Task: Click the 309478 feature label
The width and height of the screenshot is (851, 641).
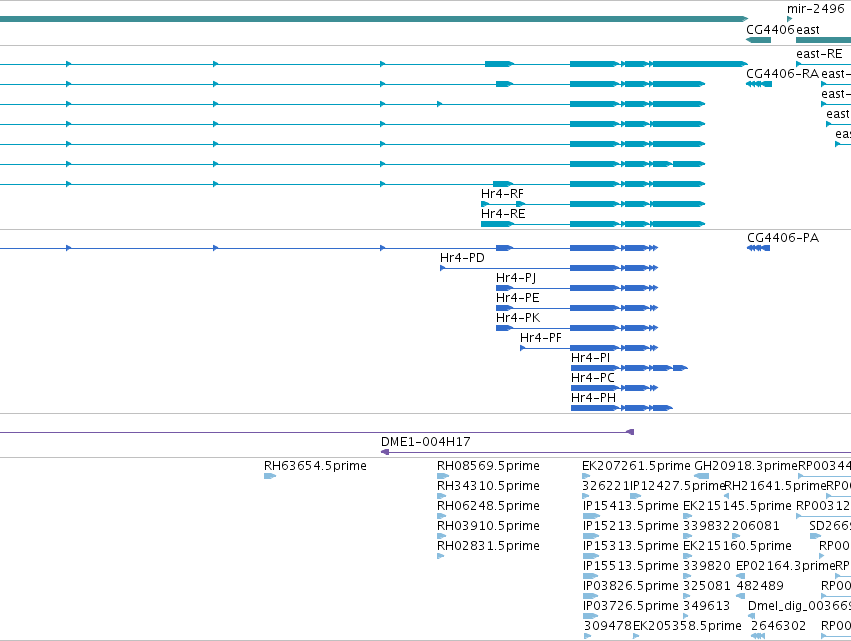Action: click(x=608, y=626)
